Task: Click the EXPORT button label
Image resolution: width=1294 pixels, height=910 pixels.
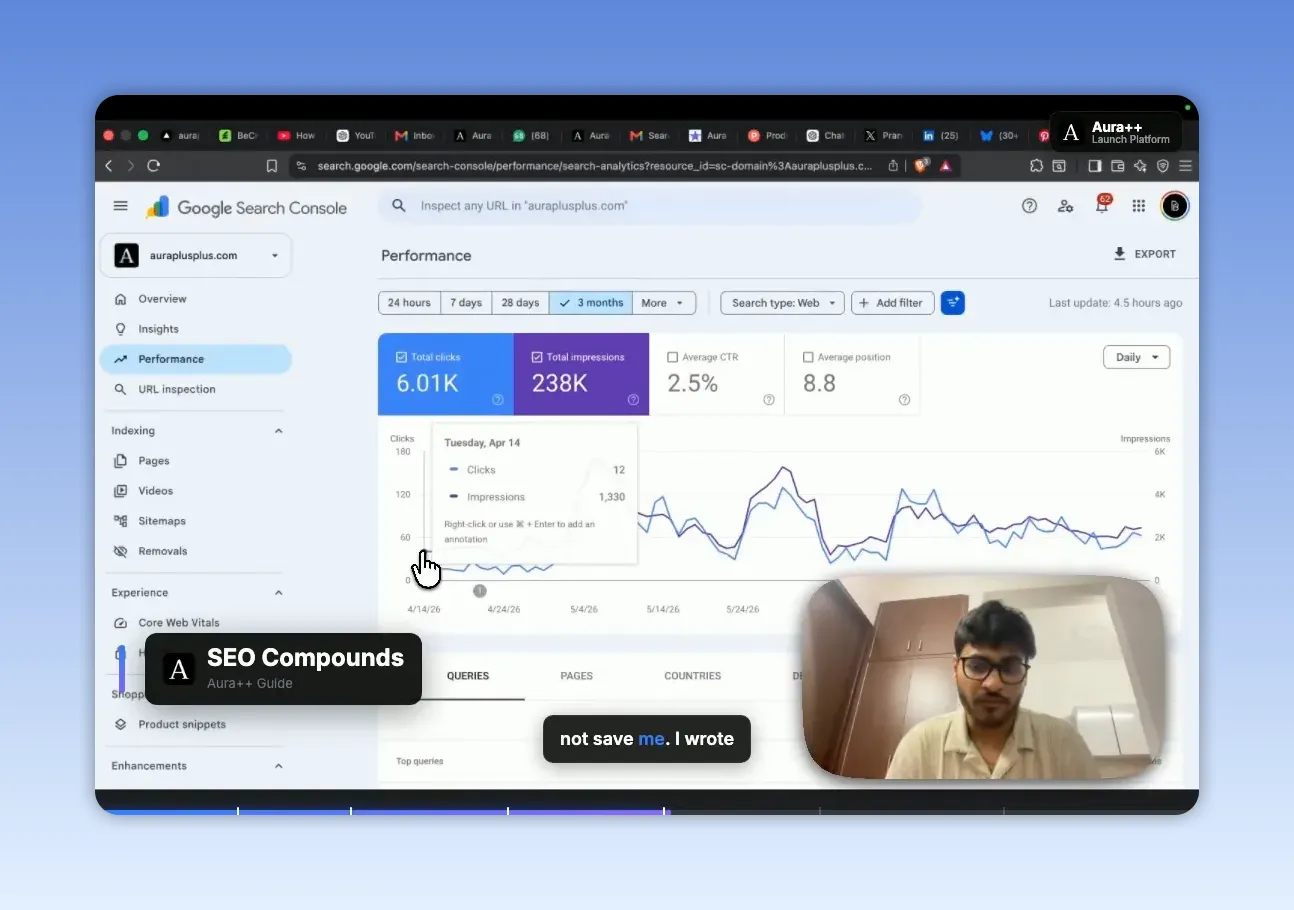Action: coord(1155,254)
